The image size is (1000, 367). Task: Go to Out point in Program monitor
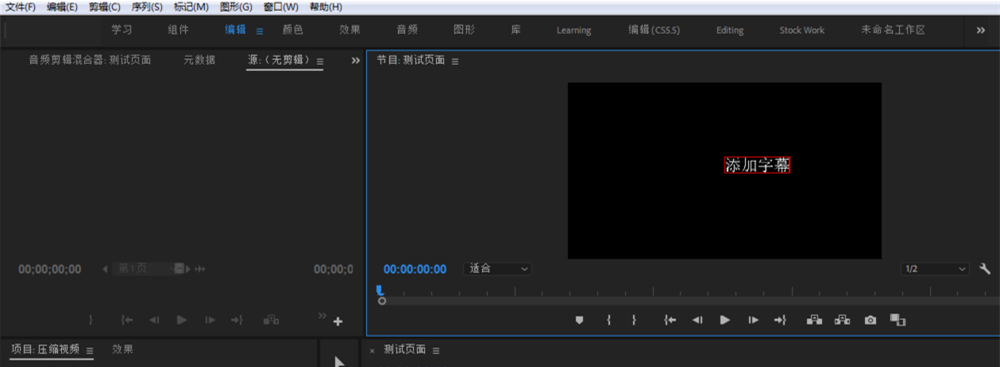pyautogui.click(x=780, y=320)
